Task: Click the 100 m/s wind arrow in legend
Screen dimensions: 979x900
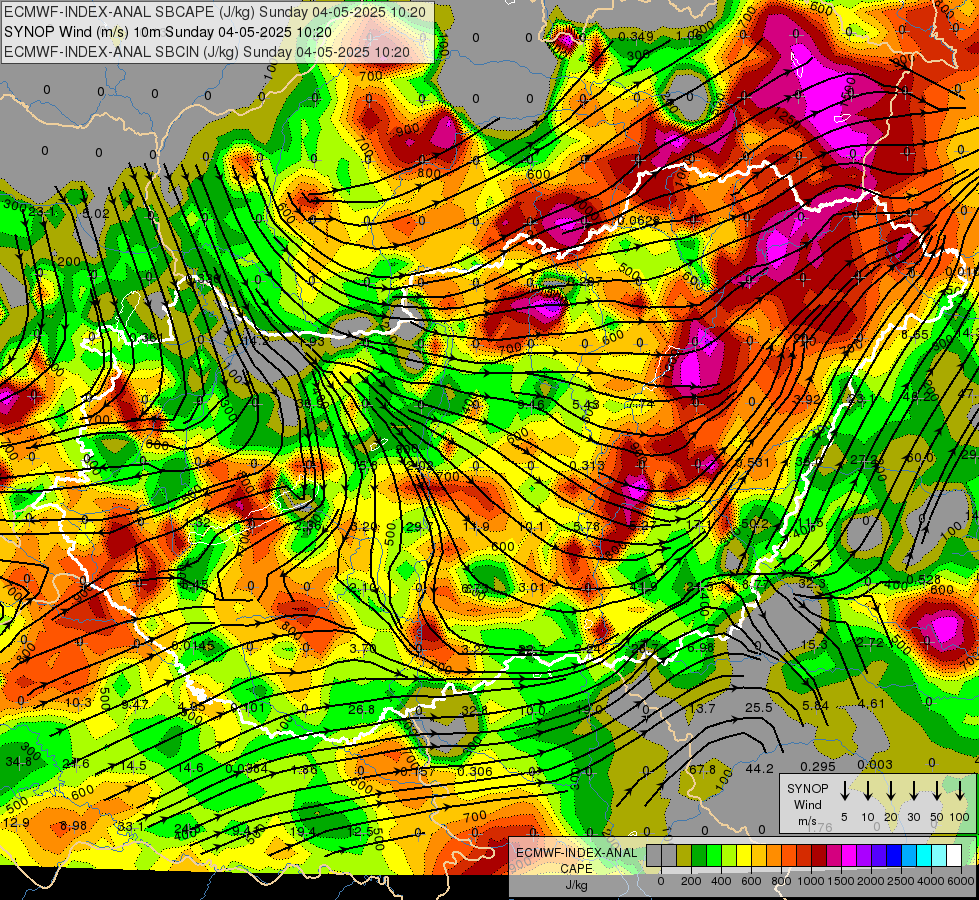Action: point(960,791)
